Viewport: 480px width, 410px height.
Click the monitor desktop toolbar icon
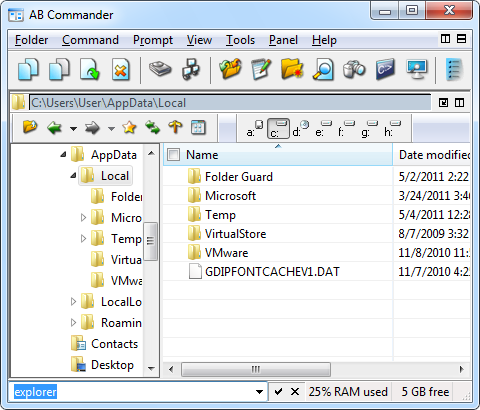(x=416, y=69)
